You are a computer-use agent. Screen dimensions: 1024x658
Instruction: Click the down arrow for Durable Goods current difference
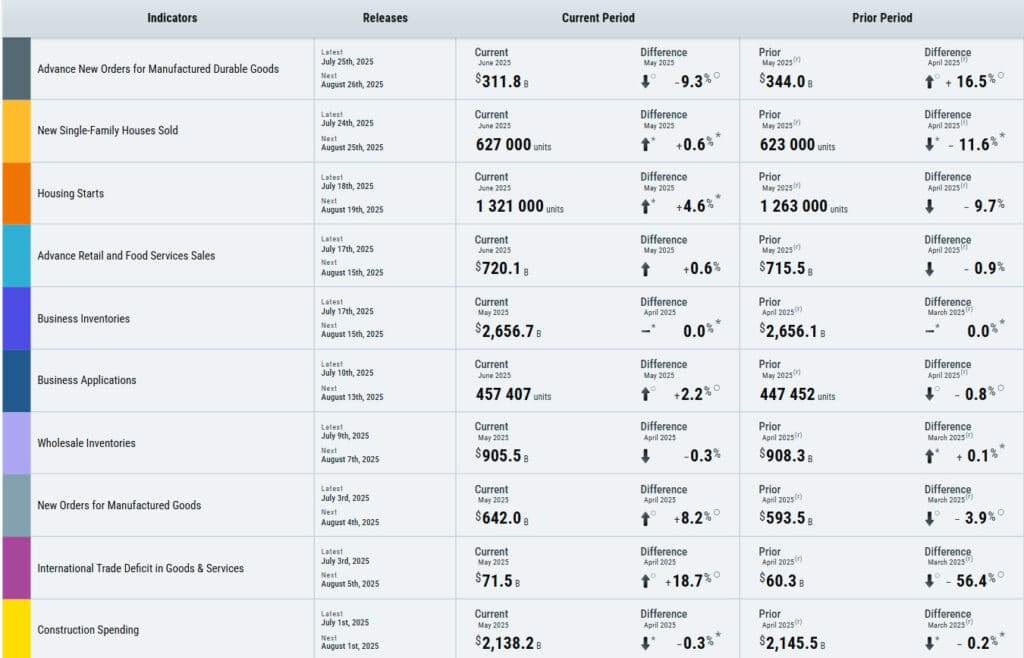pos(645,82)
